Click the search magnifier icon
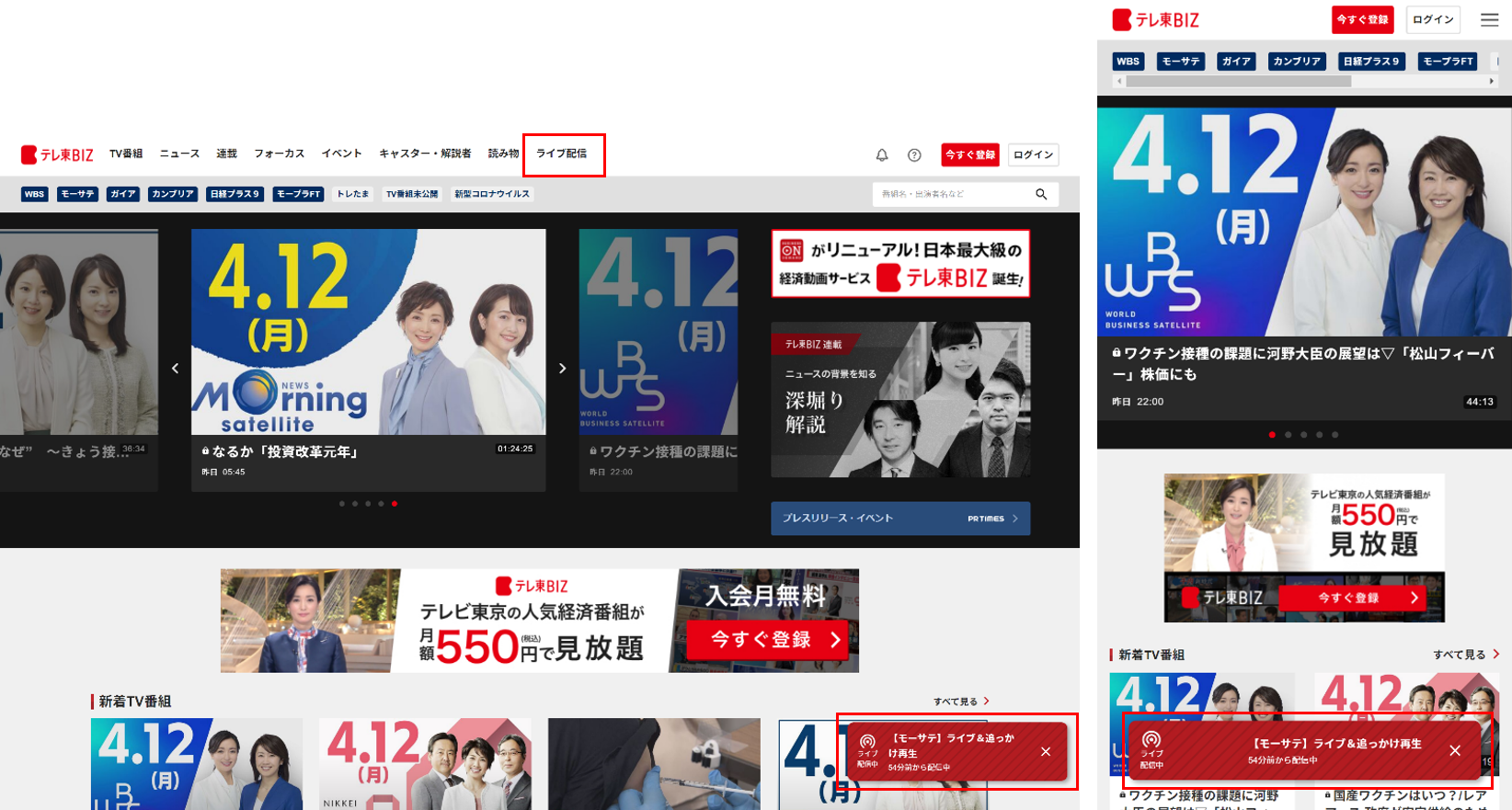Screen dimensions: 1512x810 (1041, 194)
